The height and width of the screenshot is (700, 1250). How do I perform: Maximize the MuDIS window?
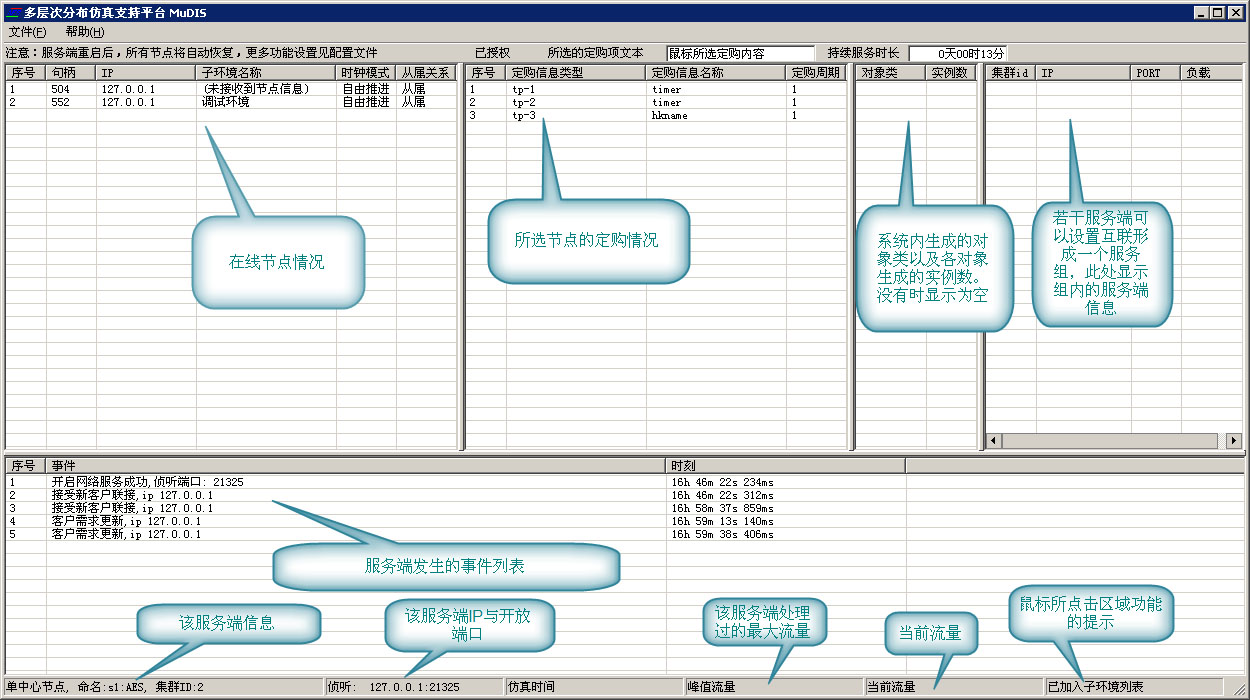1217,12
